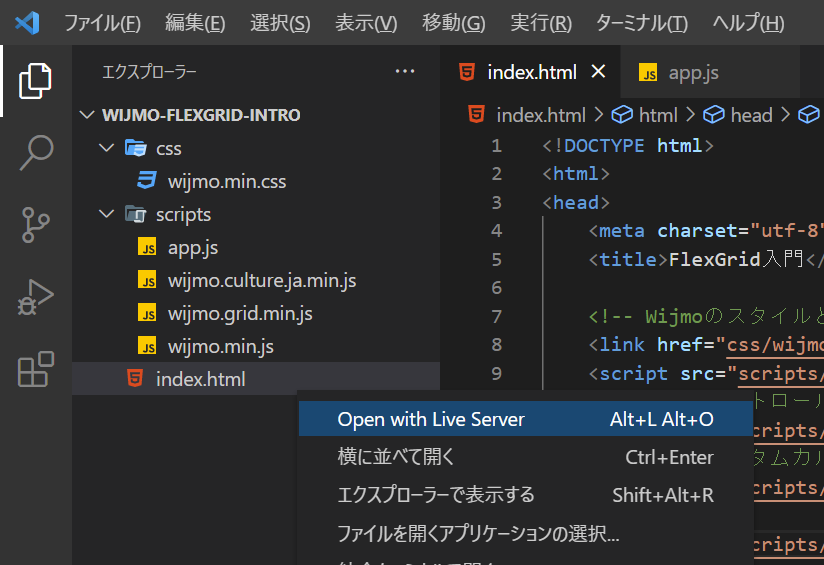Choose Open with Live Server from context menu
Image resolution: width=824 pixels, height=565 pixels.
point(526,419)
